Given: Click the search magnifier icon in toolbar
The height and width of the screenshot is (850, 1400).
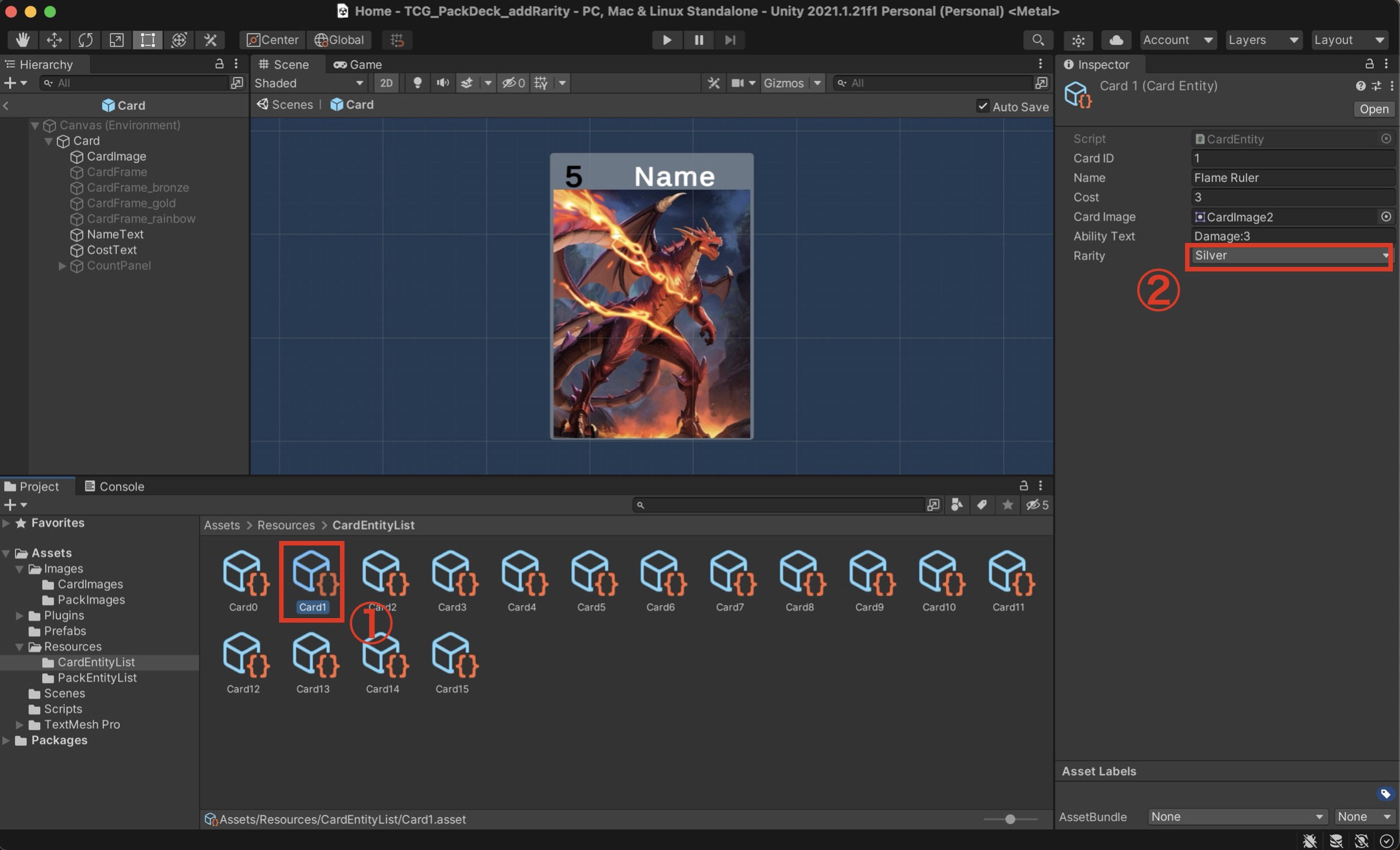Looking at the screenshot, I should [x=1037, y=40].
